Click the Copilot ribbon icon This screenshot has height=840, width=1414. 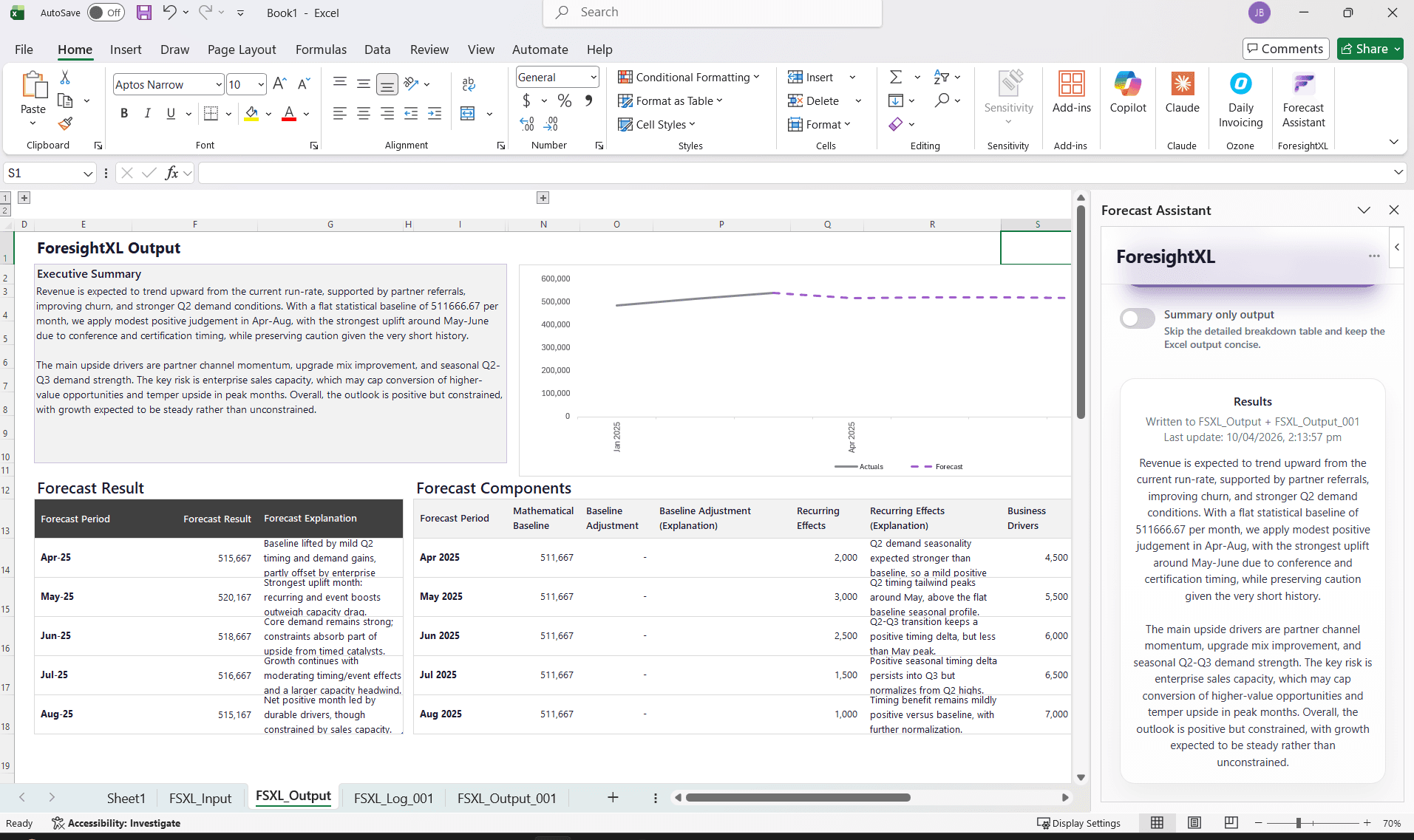point(1128,93)
